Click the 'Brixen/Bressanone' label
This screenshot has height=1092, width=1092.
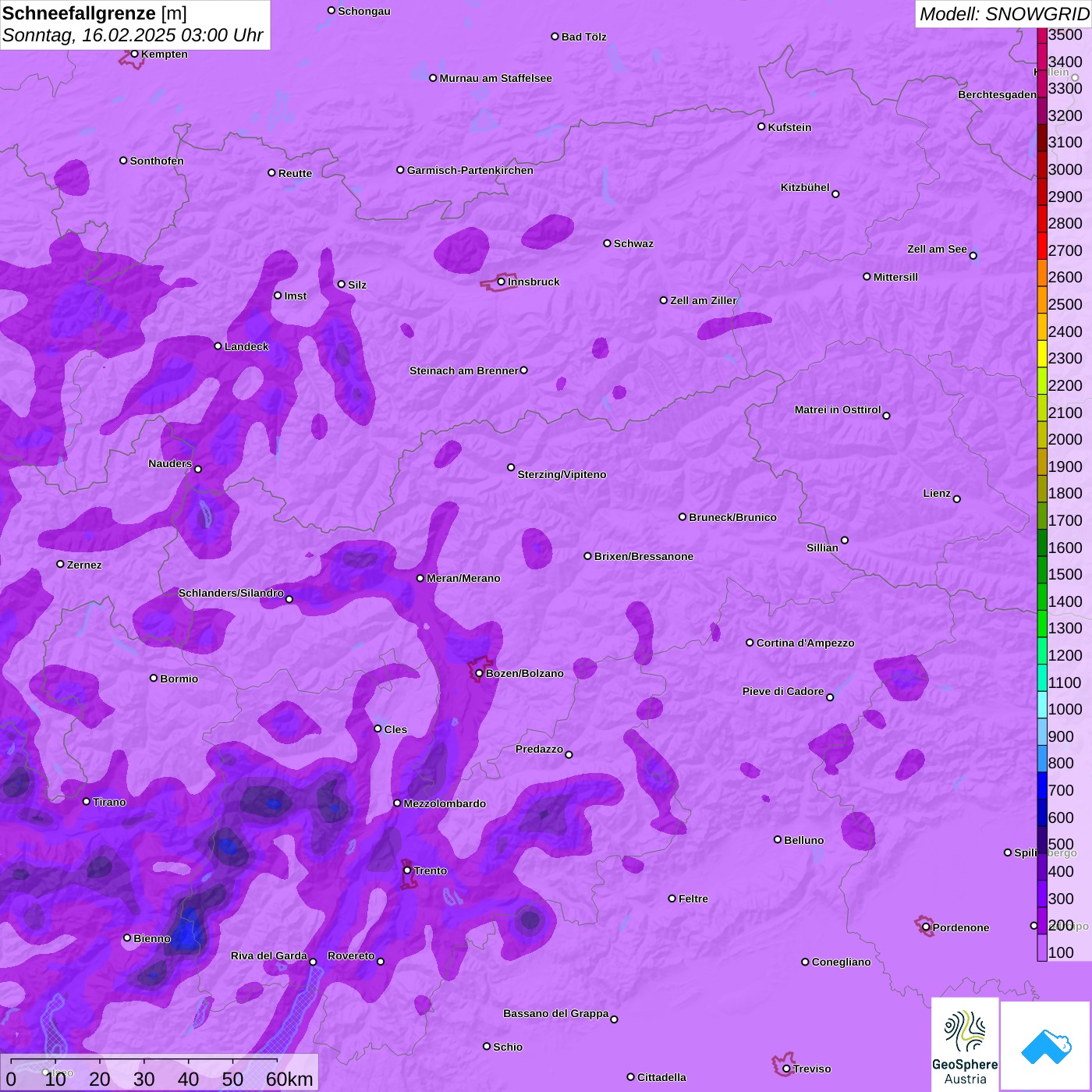point(644,556)
